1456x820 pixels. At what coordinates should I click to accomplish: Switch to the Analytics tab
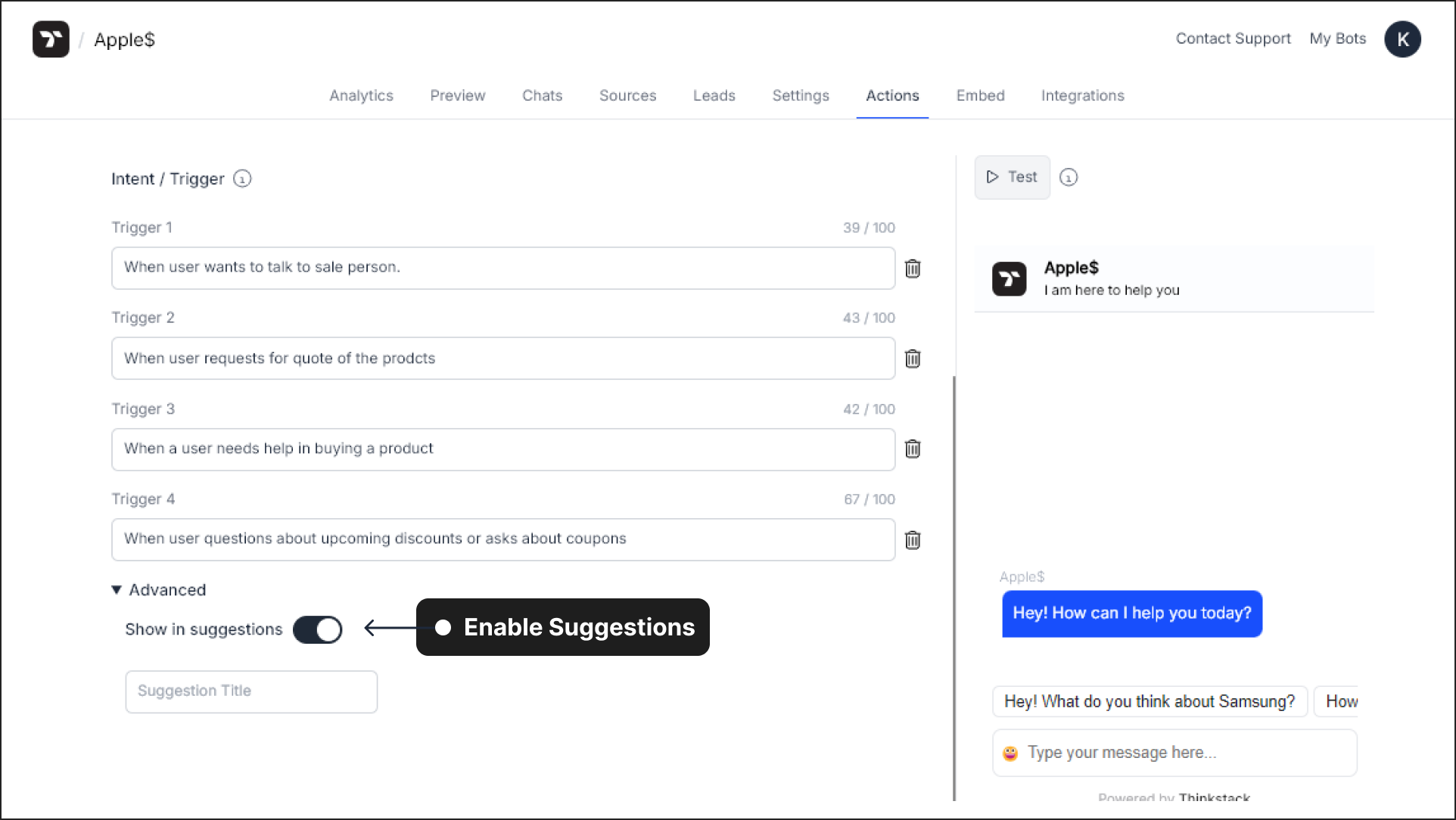point(361,95)
